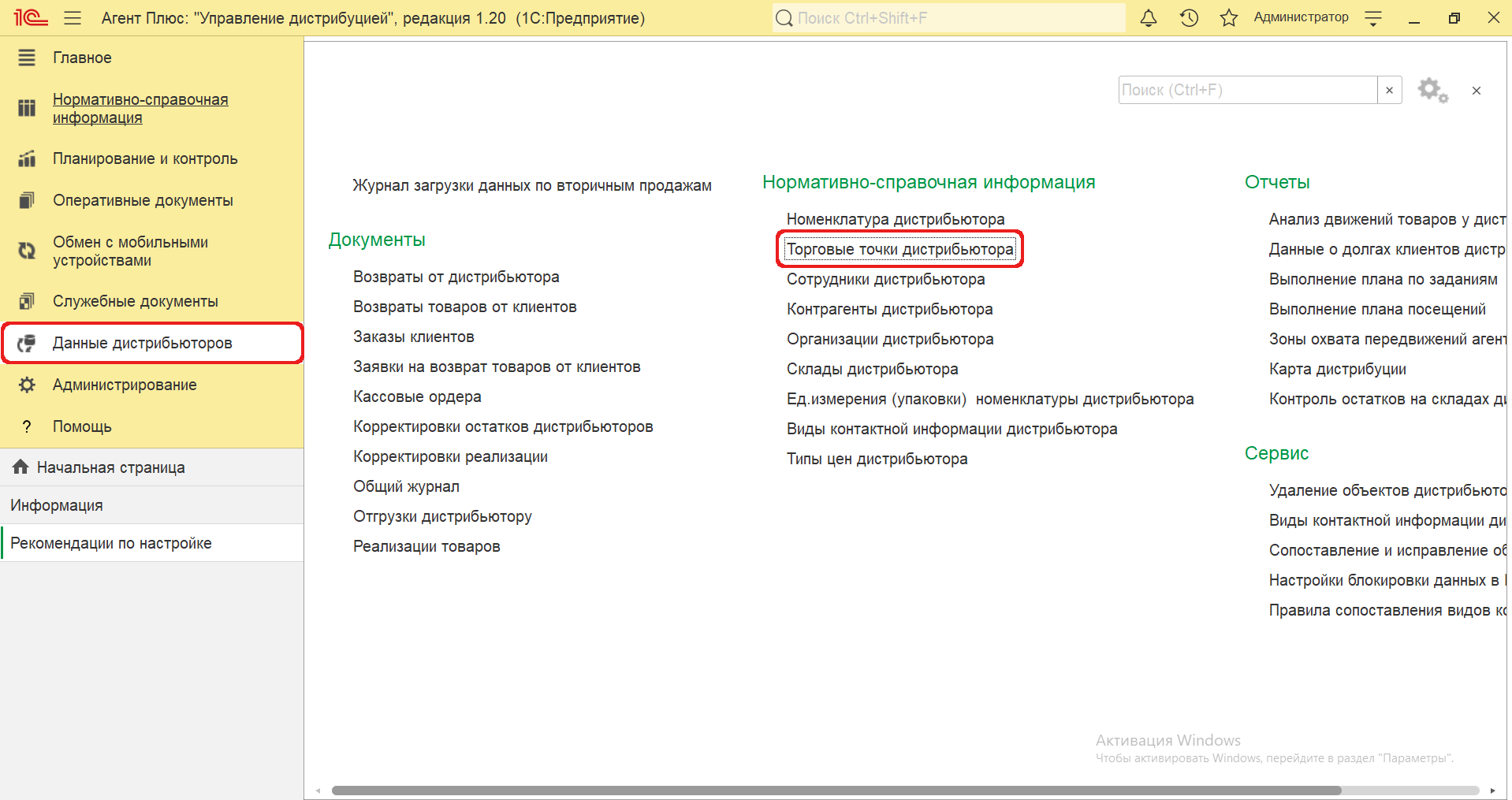Click the Нормативно-справочная информация section icon
1512x800 pixels.
click(27, 109)
